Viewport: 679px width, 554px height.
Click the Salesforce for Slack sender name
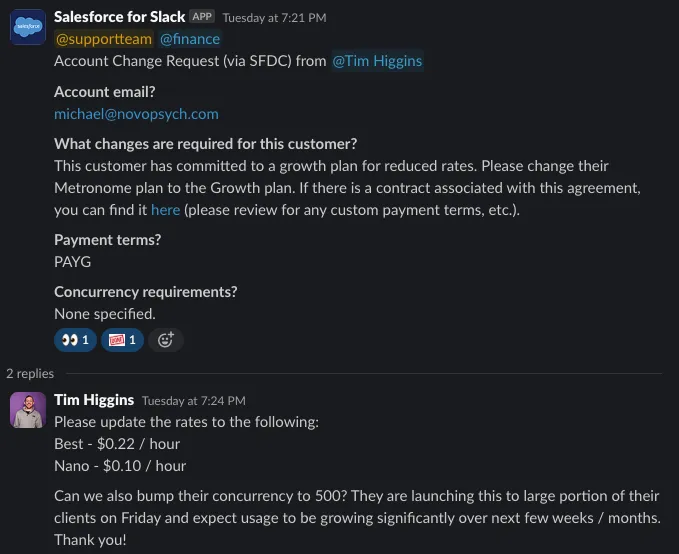(119, 17)
